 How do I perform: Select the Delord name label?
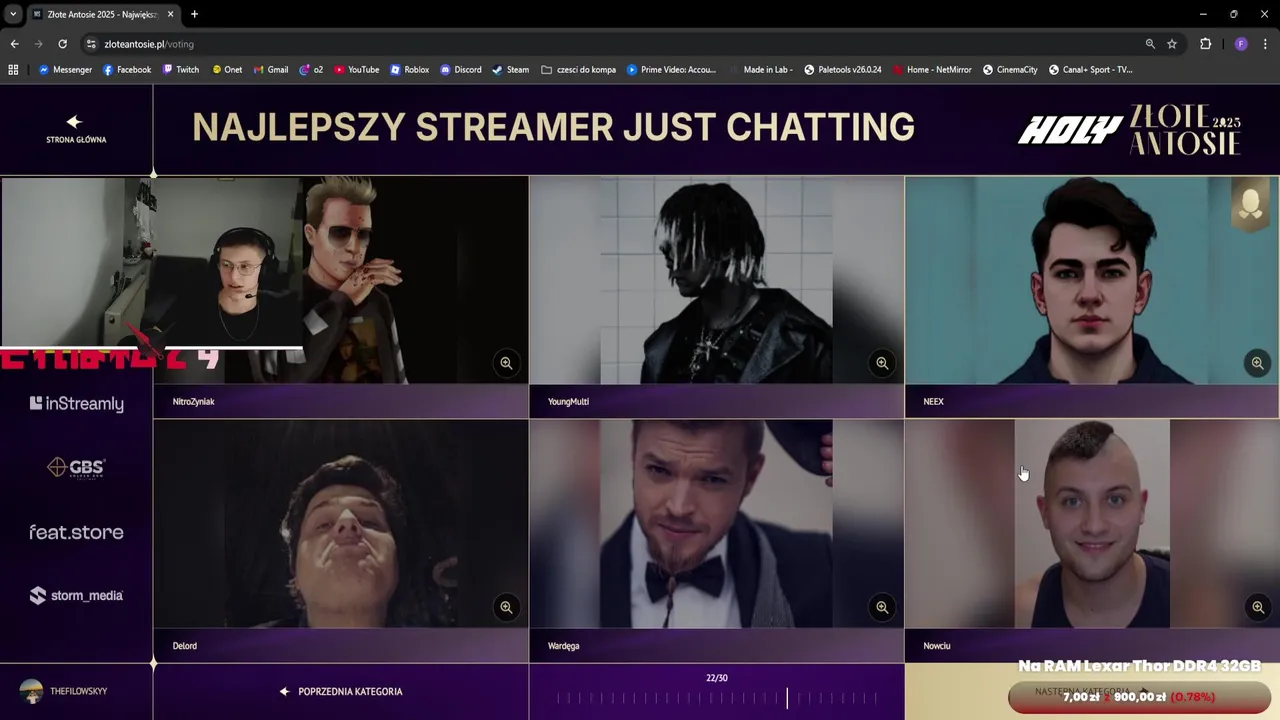point(184,646)
